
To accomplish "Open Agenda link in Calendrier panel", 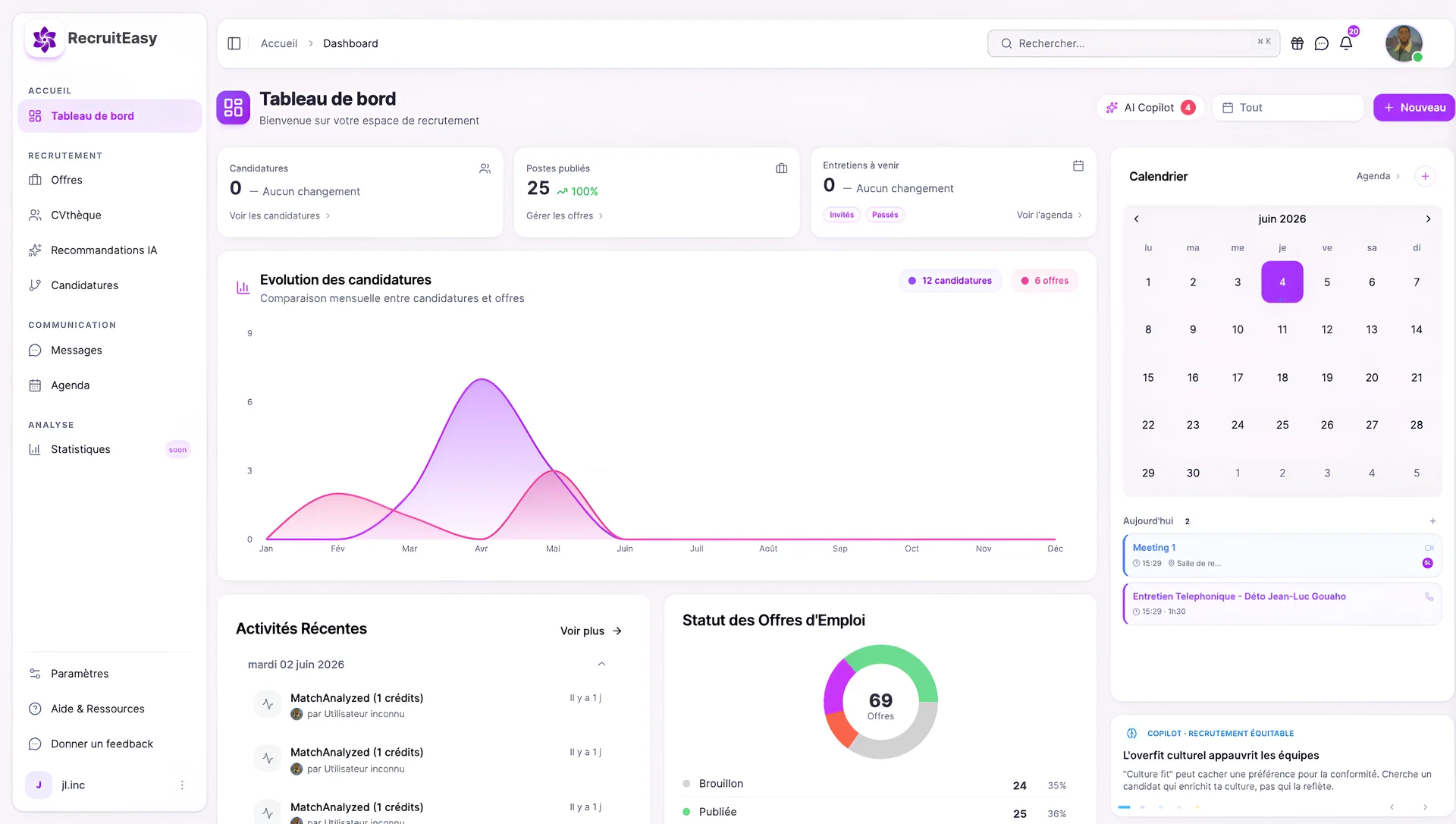I will pyautogui.click(x=1378, y=176).
